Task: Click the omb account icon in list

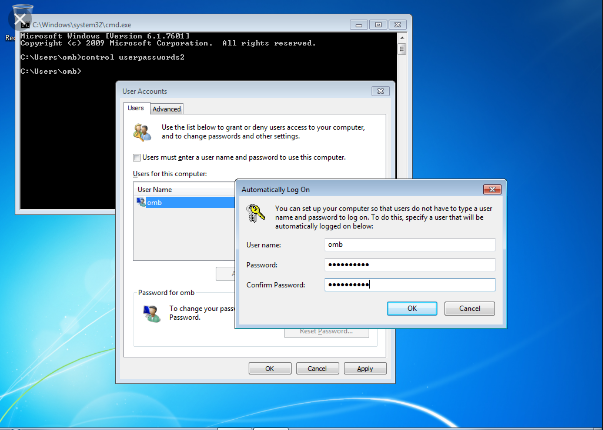Action: [x=141, y=202]
